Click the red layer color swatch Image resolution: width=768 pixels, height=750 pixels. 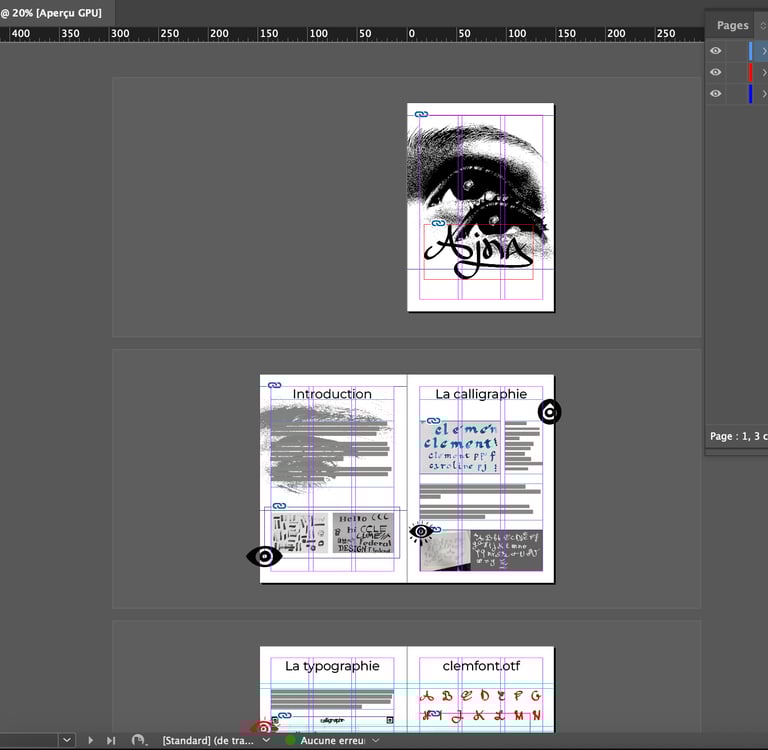(x=750, y=73)
